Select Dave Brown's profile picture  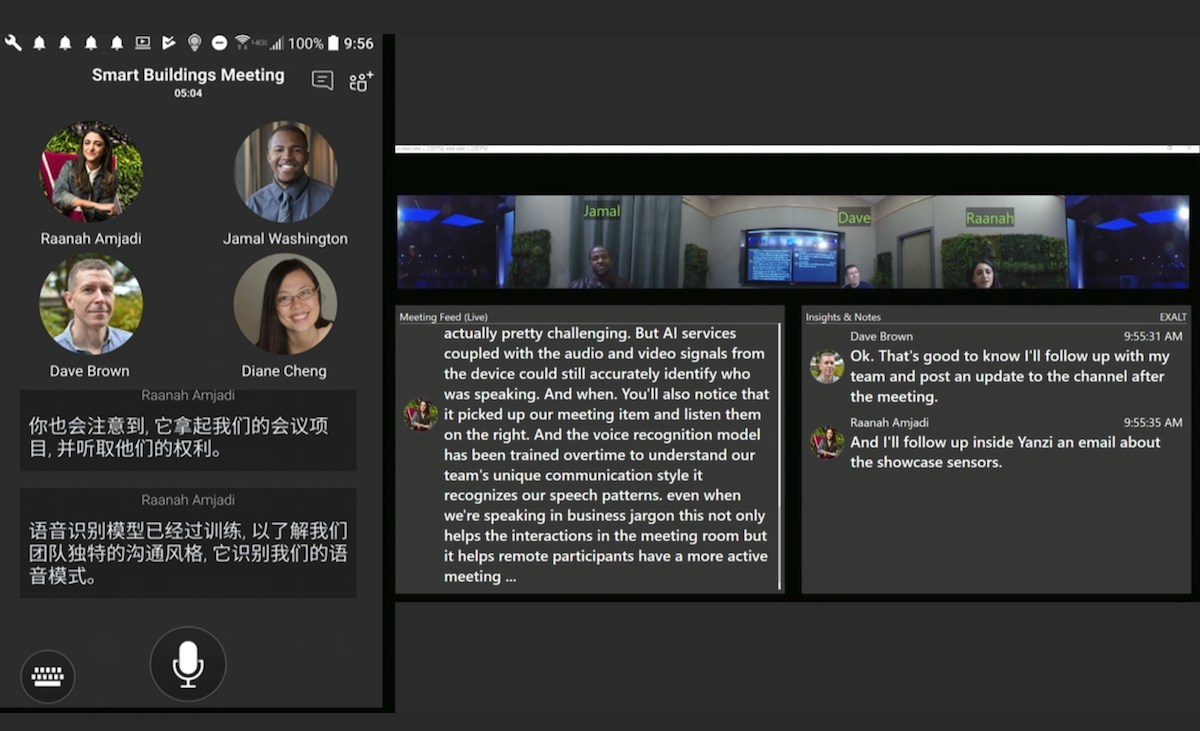(x=91, y=304)
